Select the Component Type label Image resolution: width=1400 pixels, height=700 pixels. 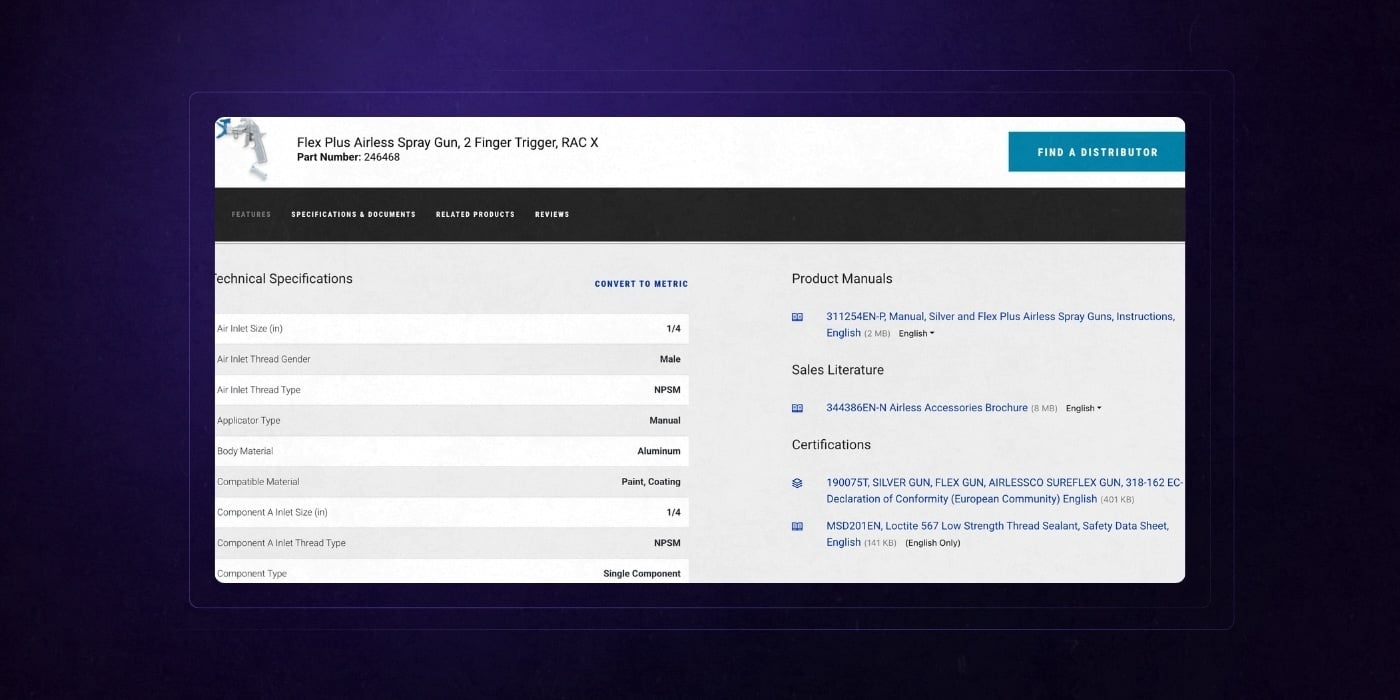252,574
